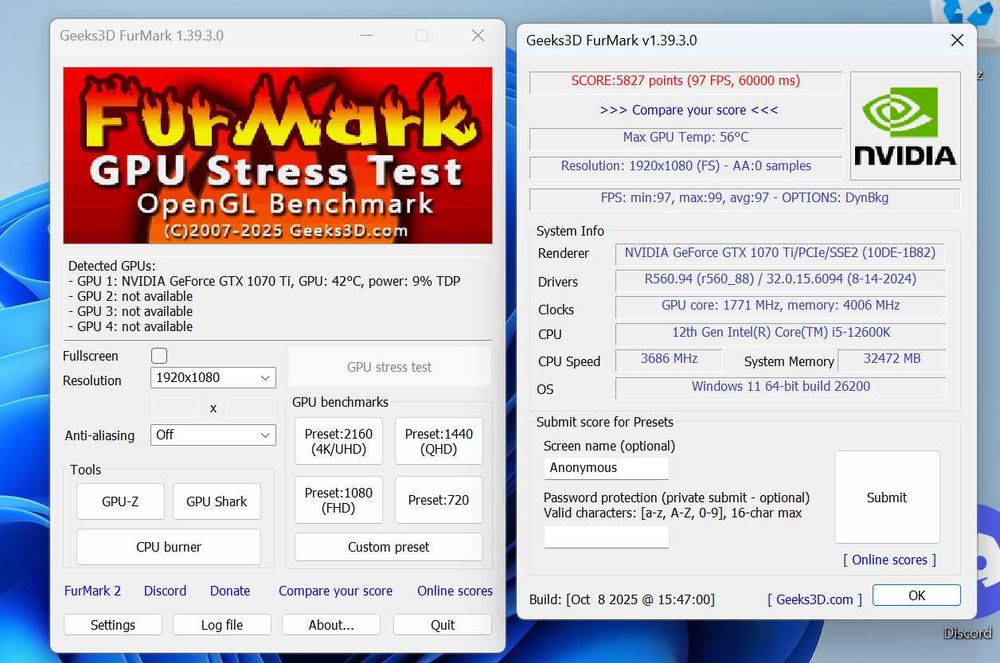Click the GPU core: 1771 MHz field
This screenshot has width=1000, height=663.
(780, 306)
